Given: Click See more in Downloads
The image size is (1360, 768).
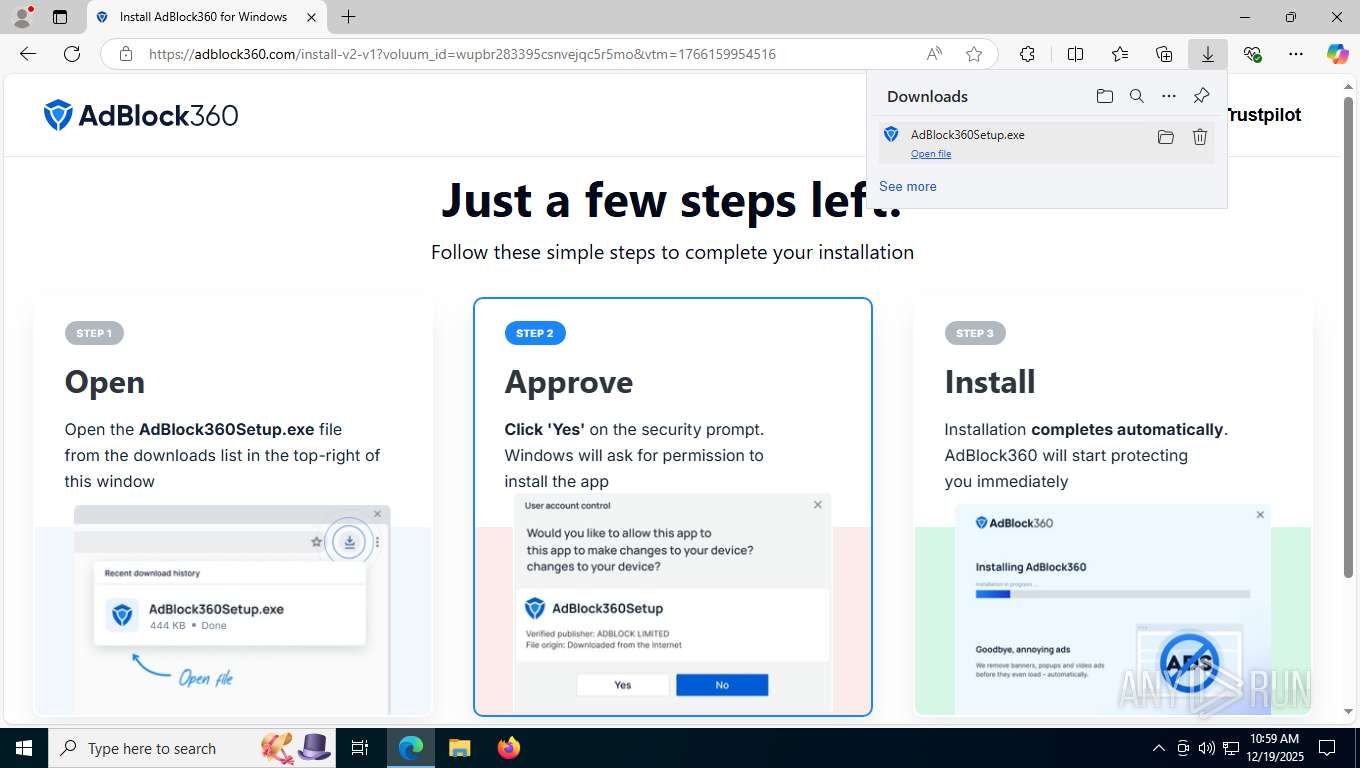Looking at the screenshot, I should point(908,186).
